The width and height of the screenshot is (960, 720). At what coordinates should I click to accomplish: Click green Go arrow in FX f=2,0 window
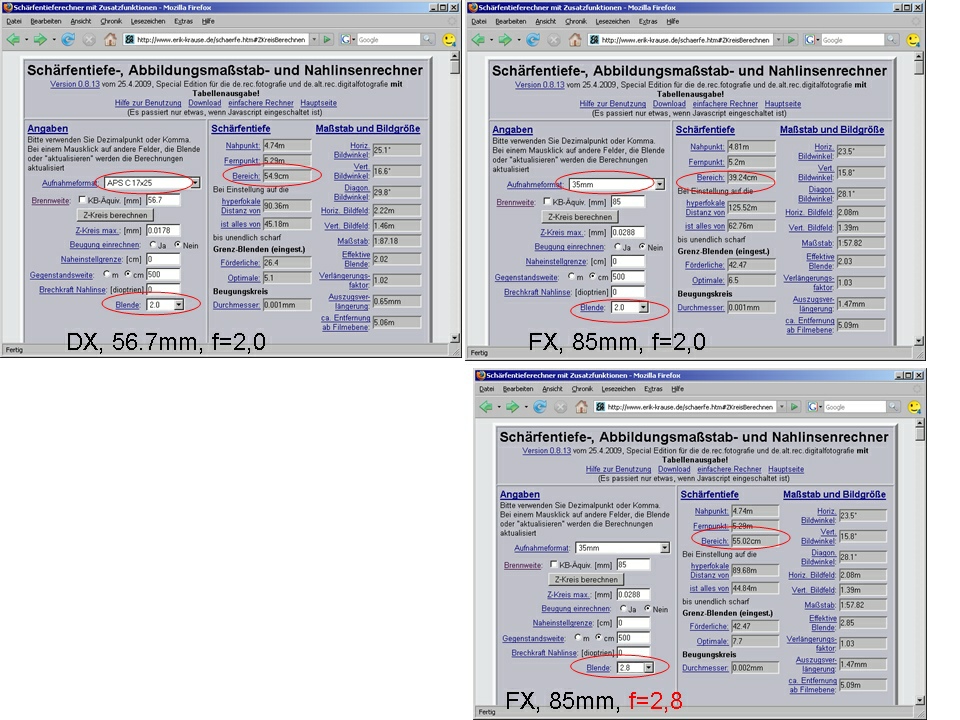(792, 40)
